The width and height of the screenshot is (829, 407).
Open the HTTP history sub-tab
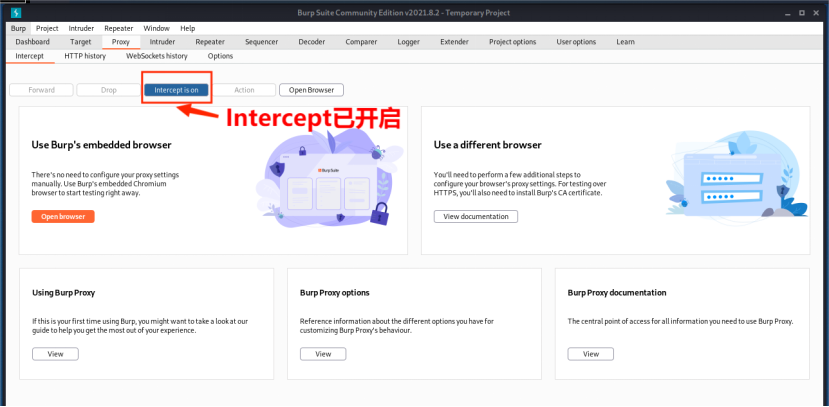(x=85, y=56)
